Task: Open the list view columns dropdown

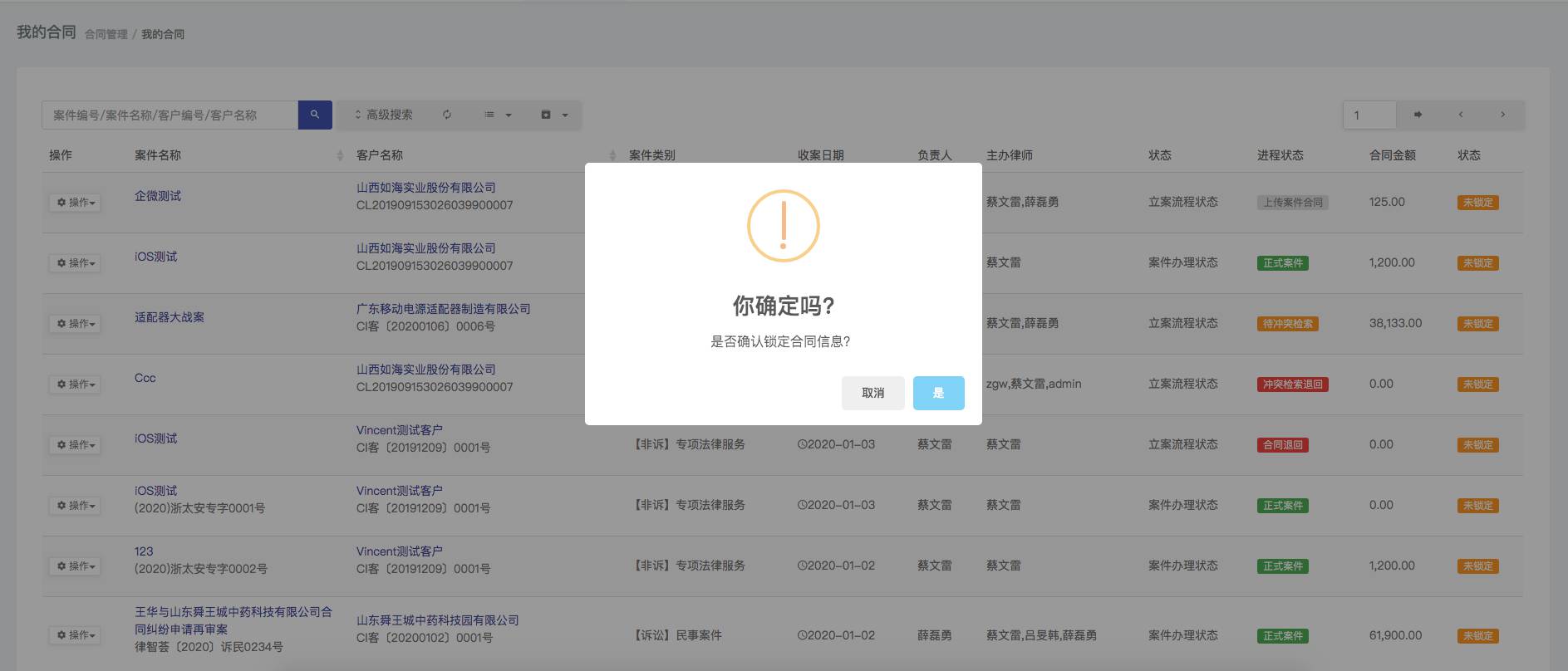Action: click(498, 115)
